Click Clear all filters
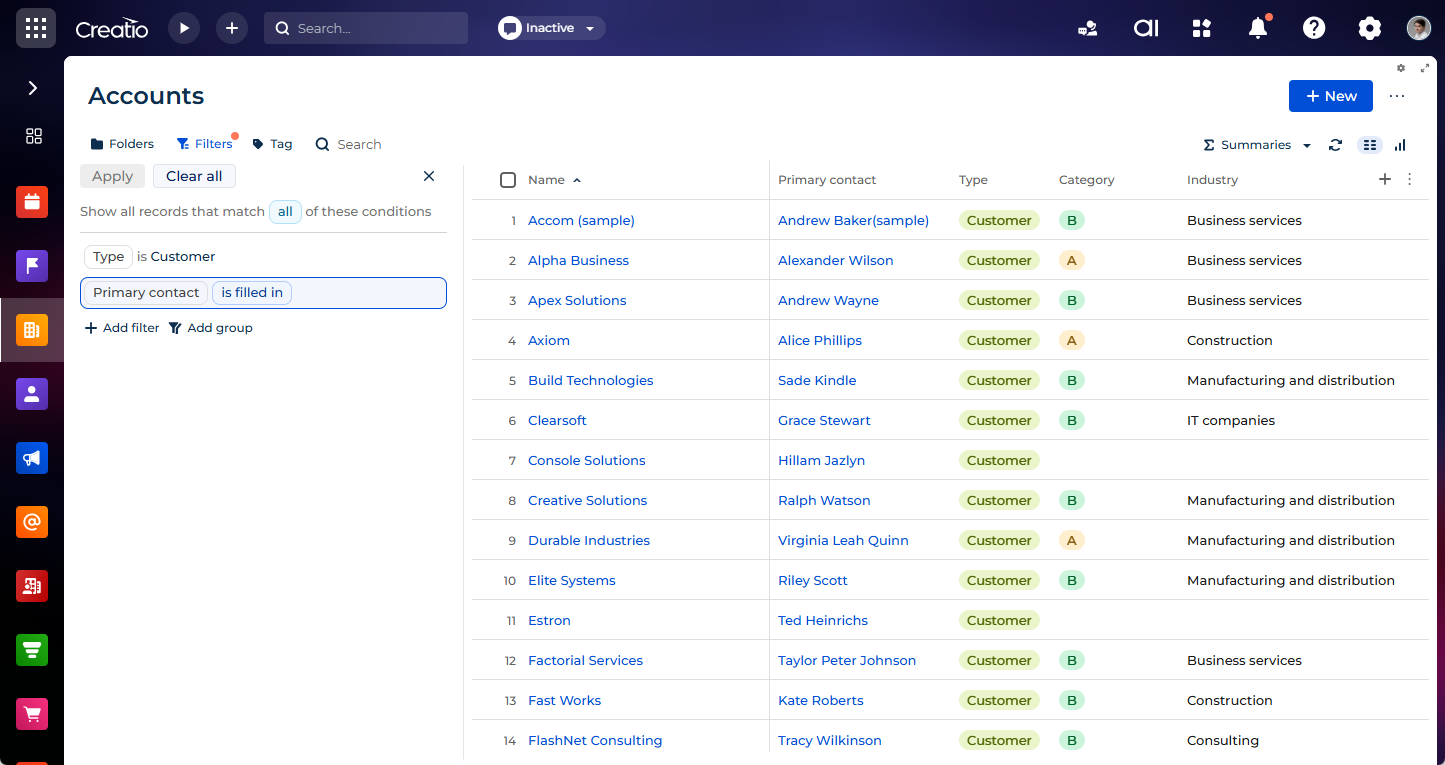The image size is (1445, 765). [x=194, y=176]
